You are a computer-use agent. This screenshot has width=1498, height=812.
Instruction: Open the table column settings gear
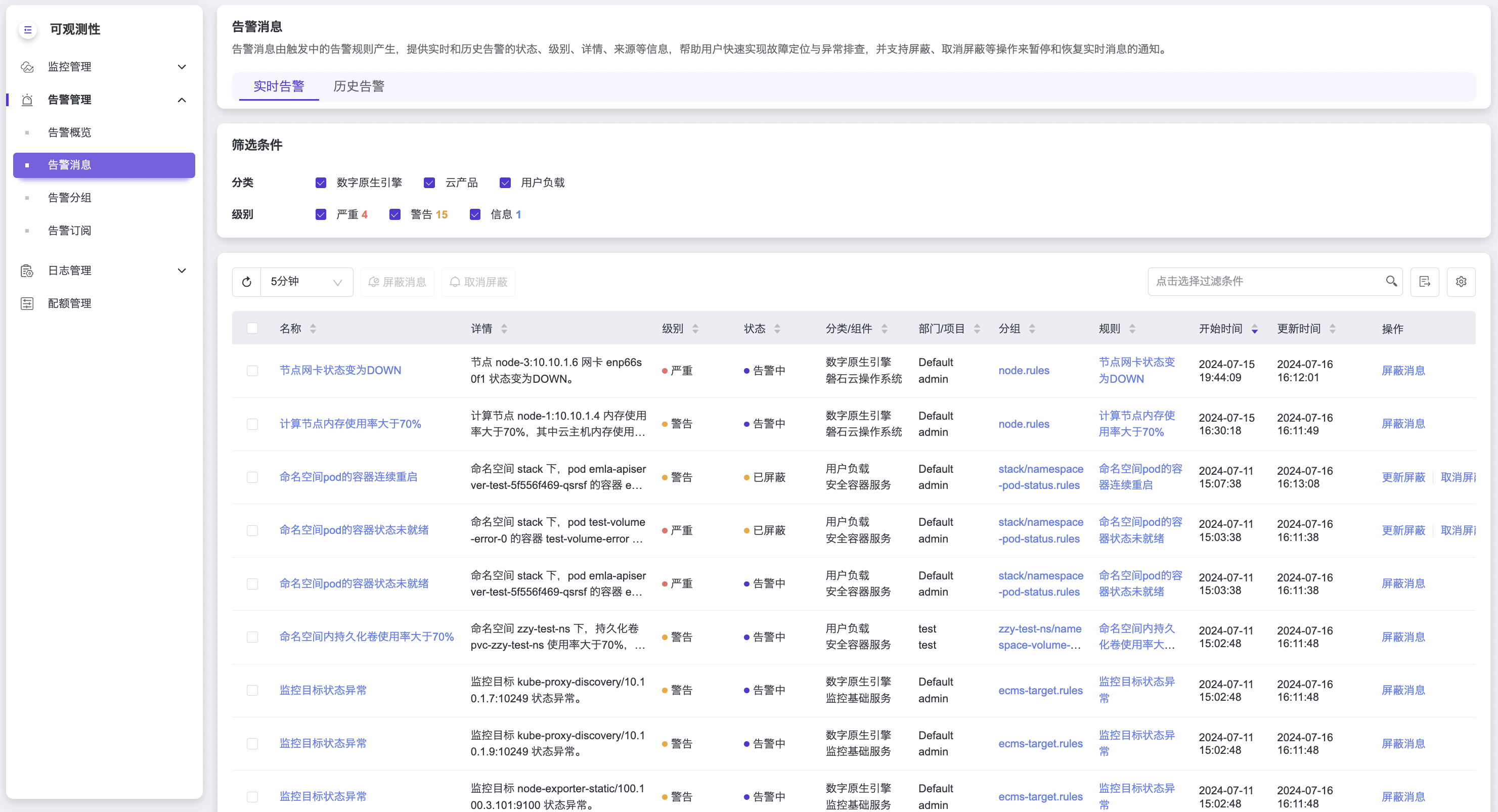(1461, 282)
